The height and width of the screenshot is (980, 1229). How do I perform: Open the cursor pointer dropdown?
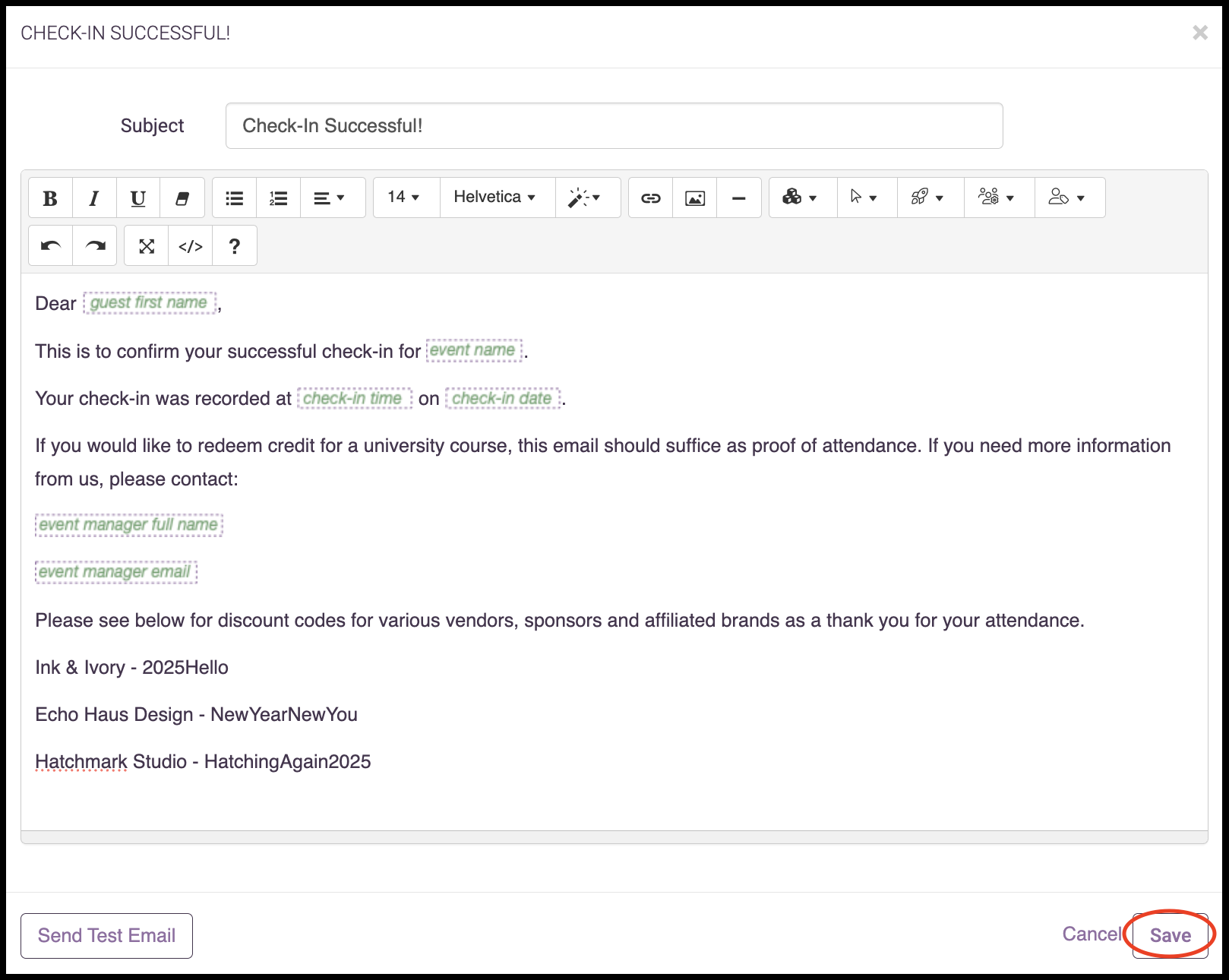coord(867,198)
